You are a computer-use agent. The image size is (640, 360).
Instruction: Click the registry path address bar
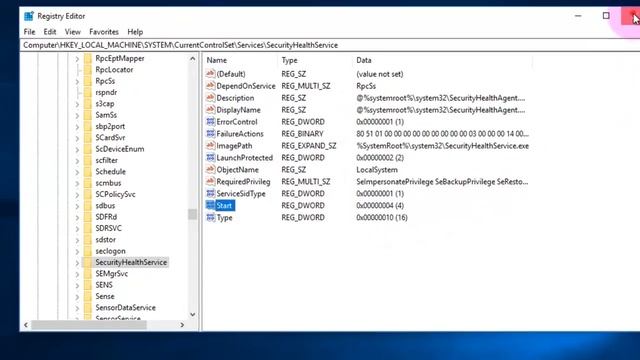pos(330,45)
